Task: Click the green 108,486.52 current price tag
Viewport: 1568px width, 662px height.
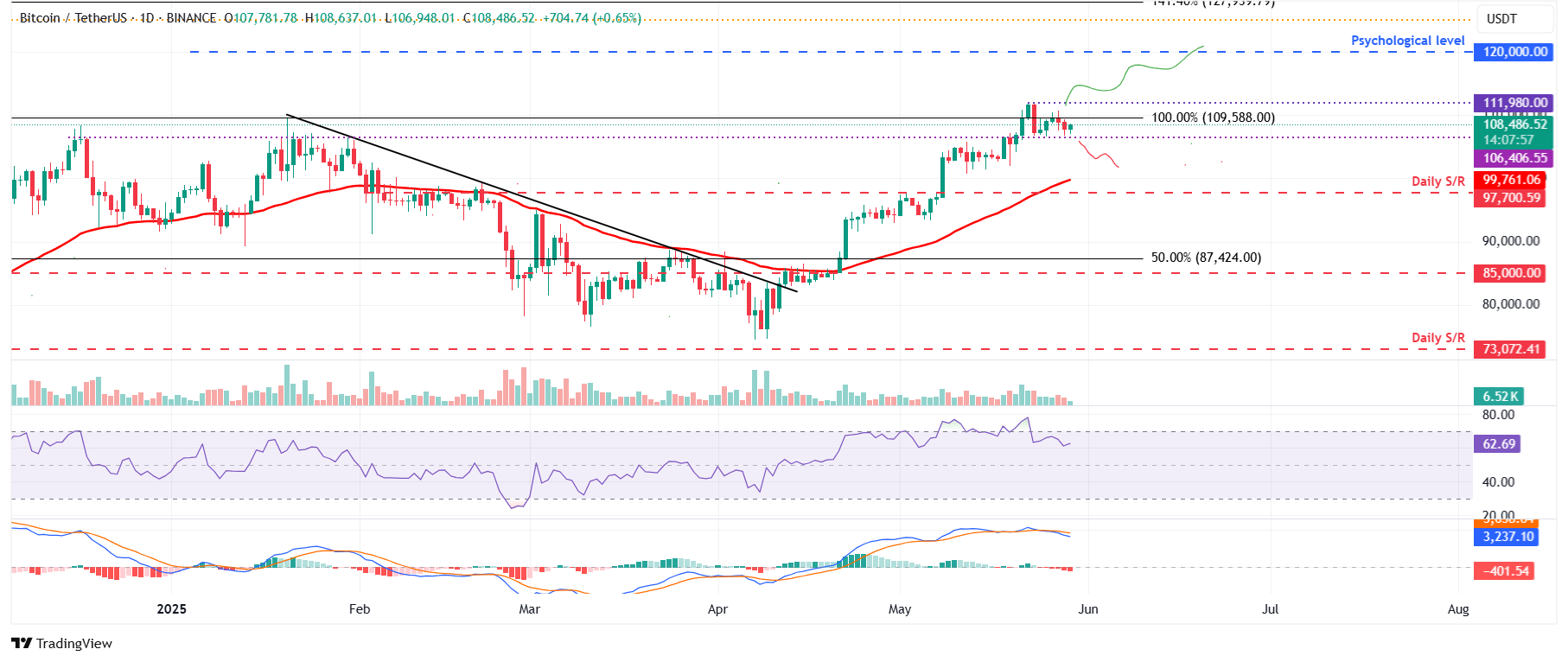Action: 1514,124
